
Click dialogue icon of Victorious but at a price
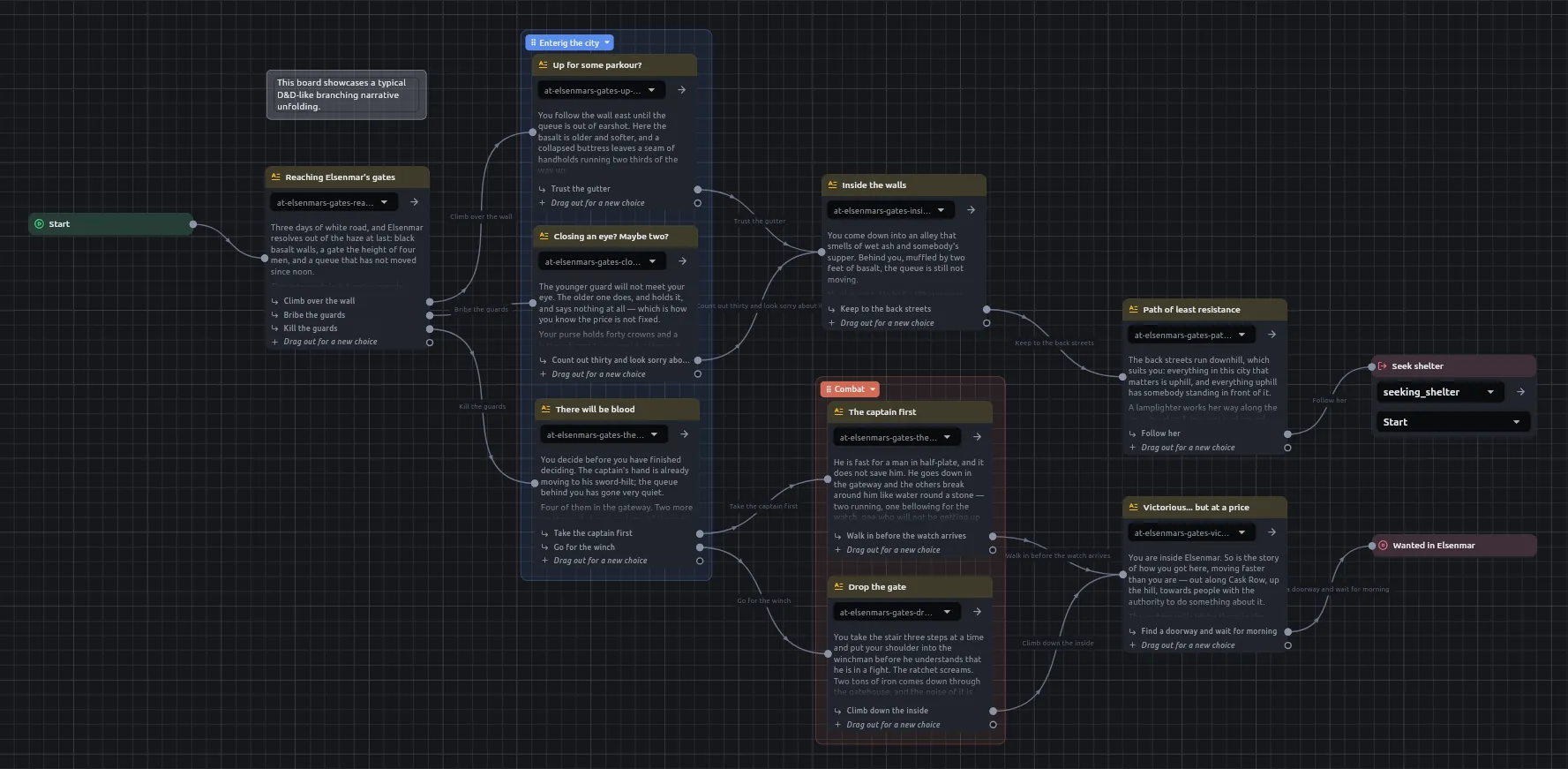click(1133, 508)
